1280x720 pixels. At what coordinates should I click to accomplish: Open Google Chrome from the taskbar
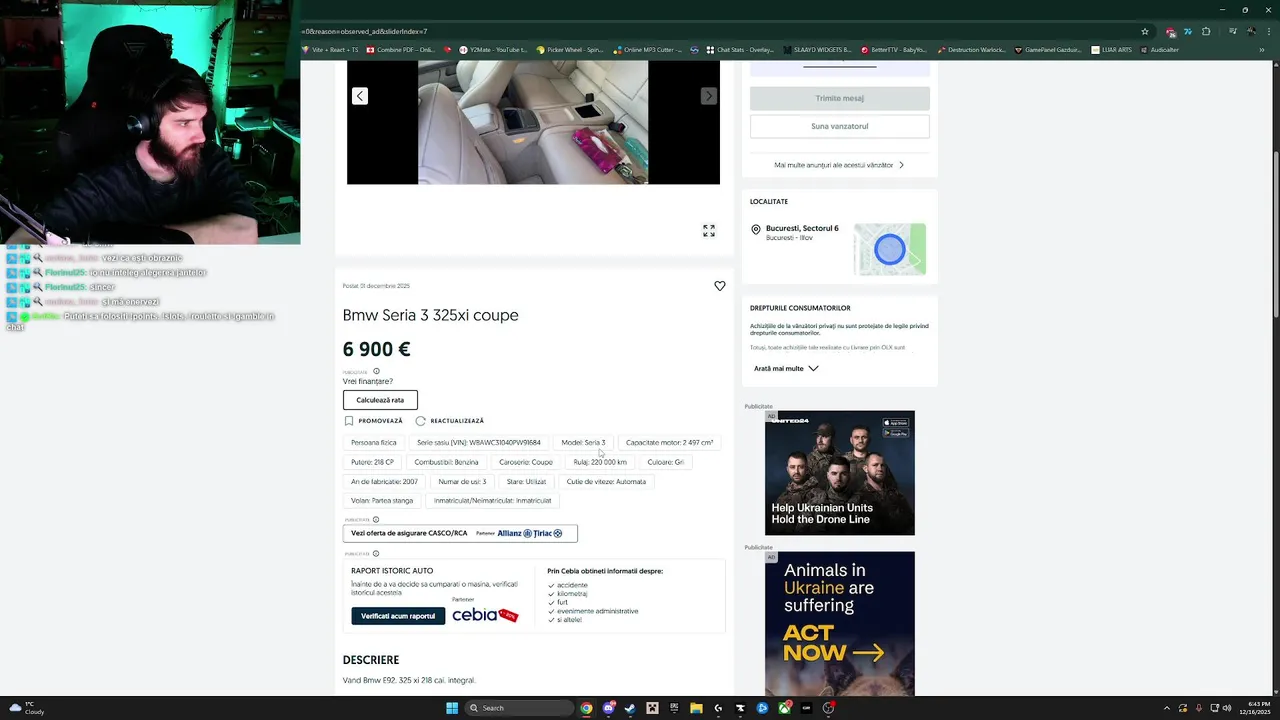pos(586,708)
